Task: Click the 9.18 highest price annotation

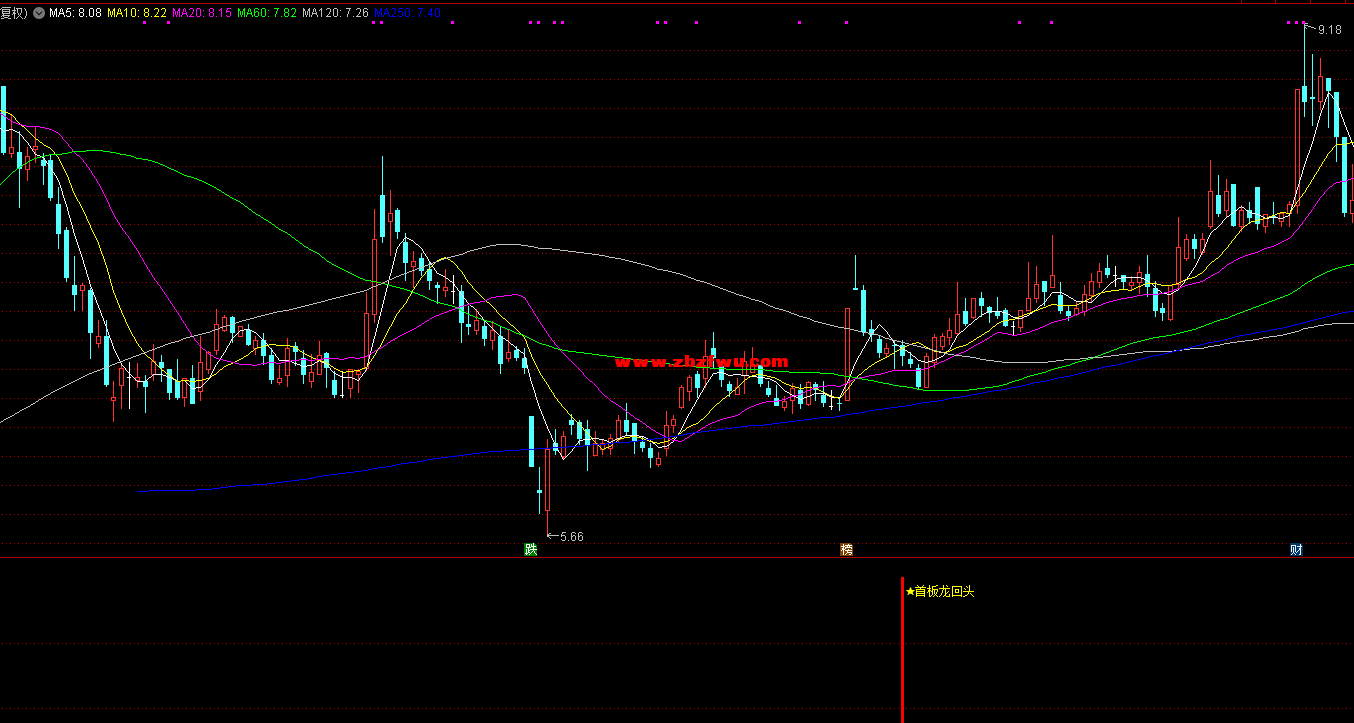Action: pyautogui.click(x=1329, y=30)
